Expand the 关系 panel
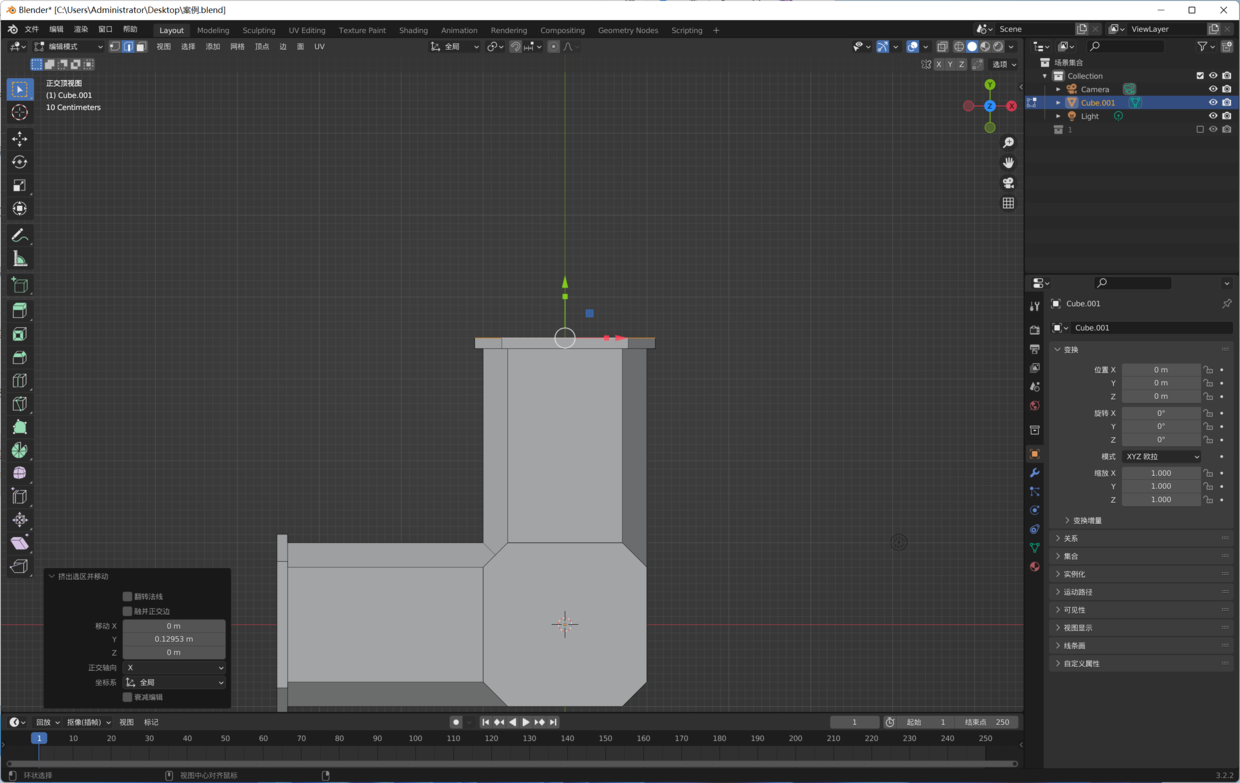This screenshot has height=783, width=1240. (1143, 538)
